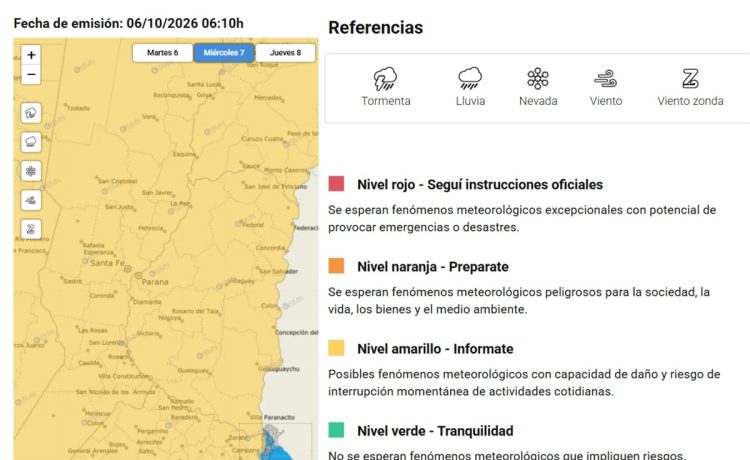The height and width of the screenshot is (460, 750).
Task: Click Curuzu Cuatia label on the map
Action: 262,139
